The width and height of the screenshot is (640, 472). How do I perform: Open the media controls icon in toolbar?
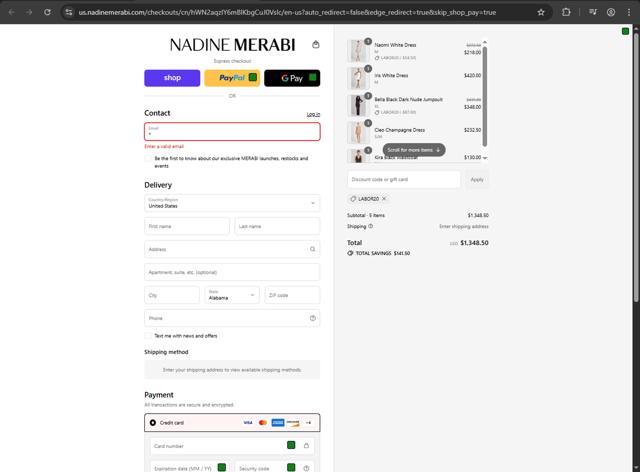(x=593, y=12)
